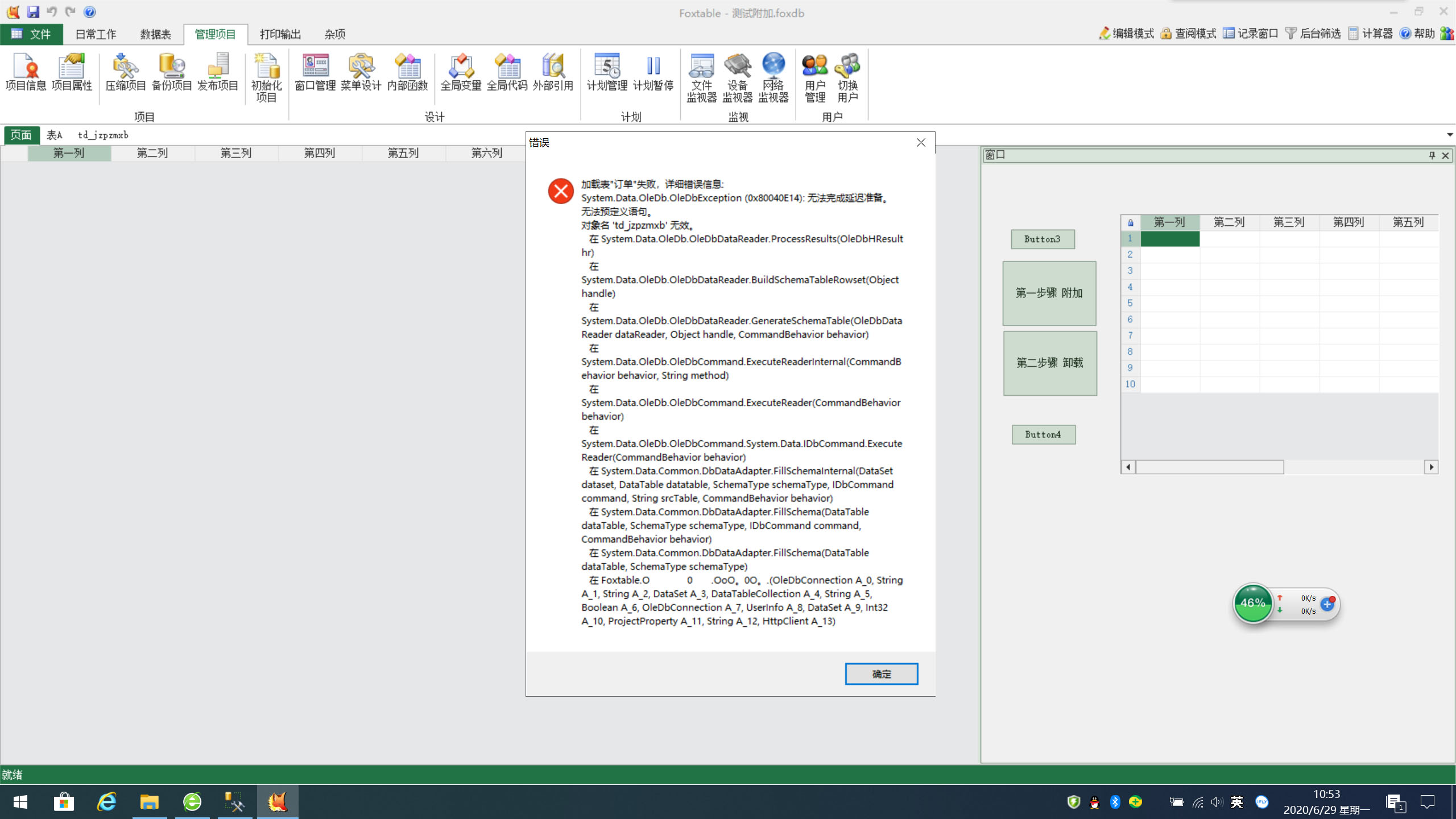This screenshot has width=1456, height=819.
Task: Switch to 编辑模式 edit mode
Action: (x=1126, y=34)
